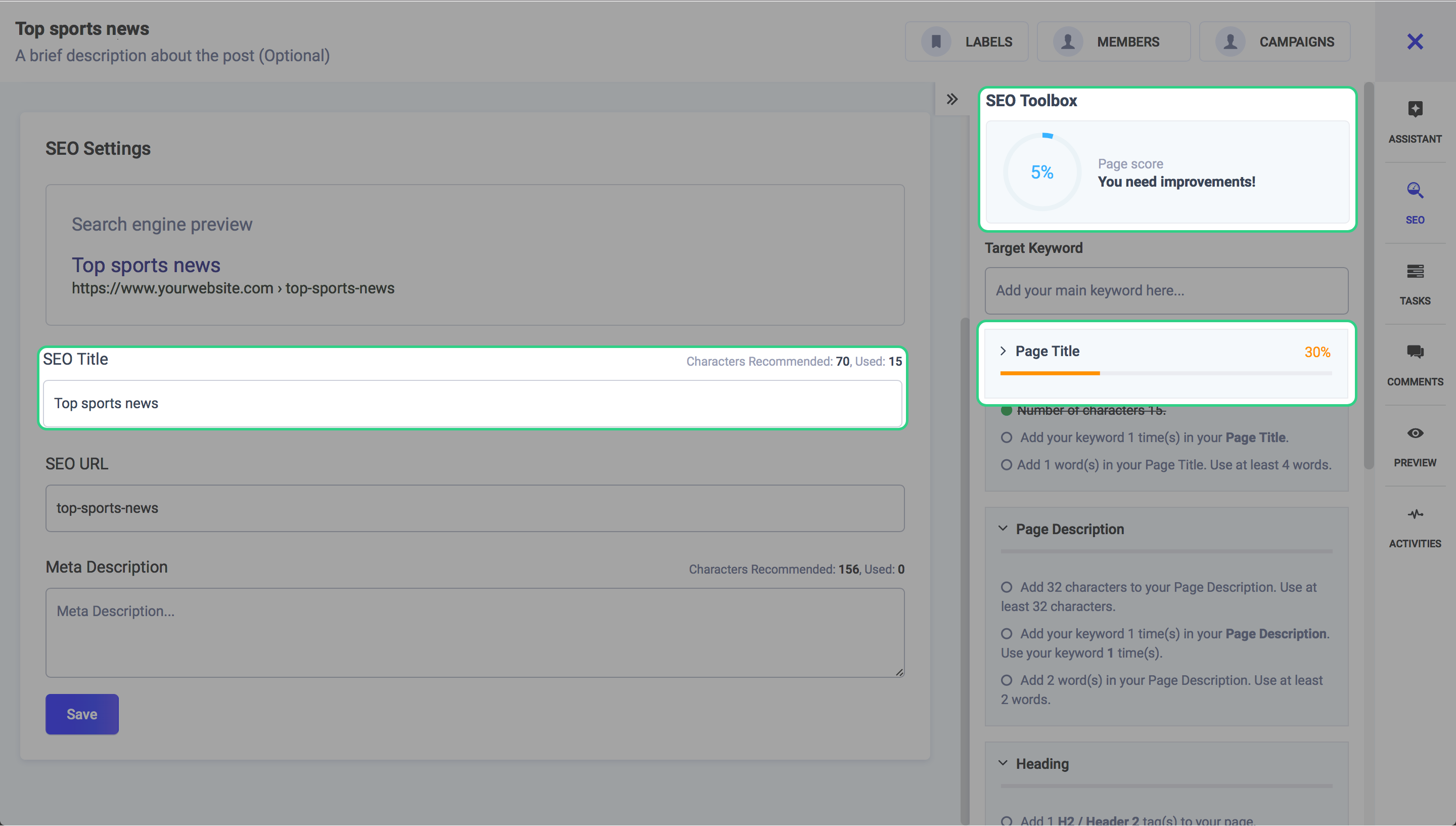
Task: Select 'Add 1 H2 / Header 2' checklist circle
Action: [x=1007, y=820]
